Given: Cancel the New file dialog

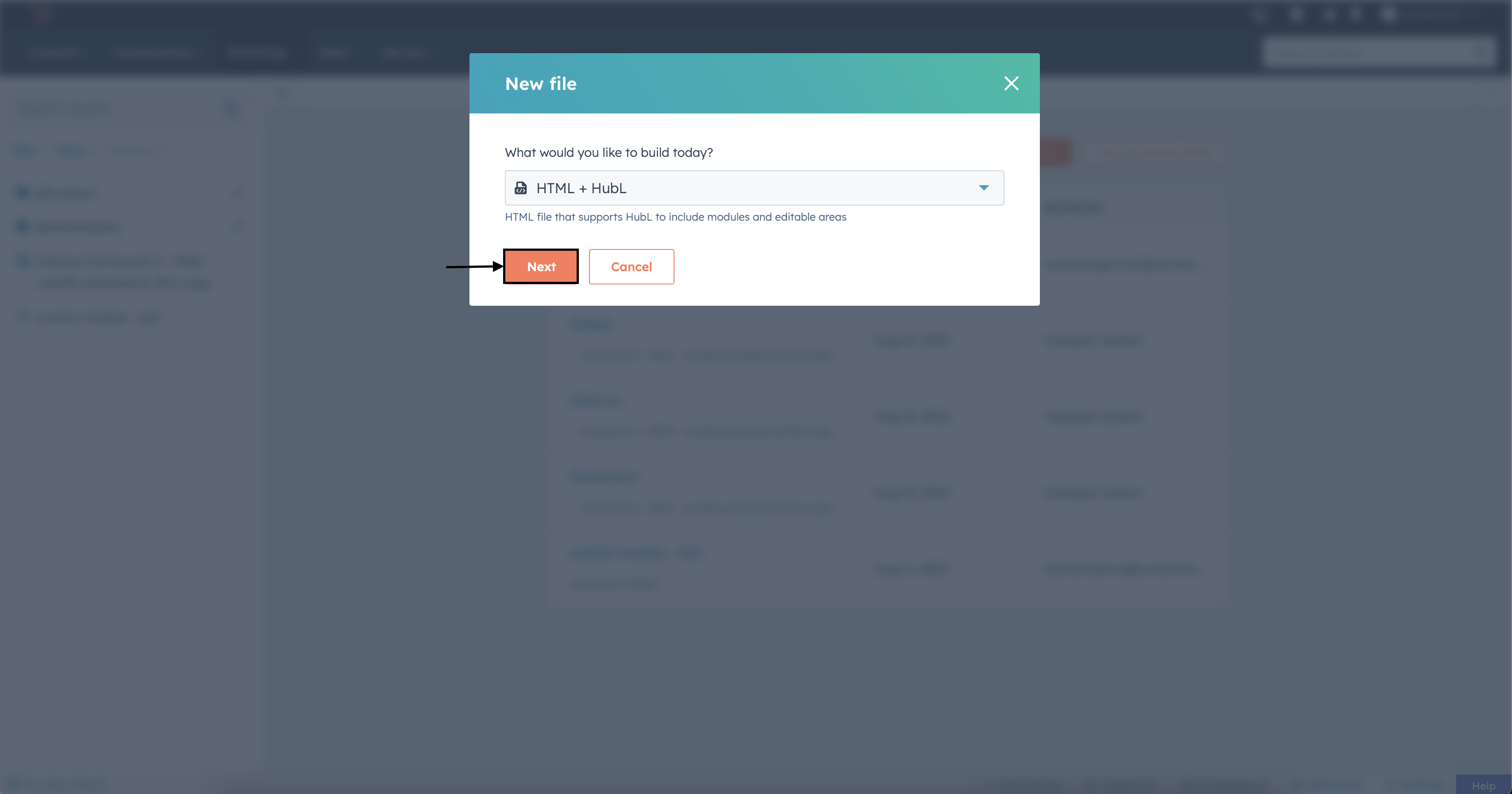Looking at the screenshot, I should point(631,267).
